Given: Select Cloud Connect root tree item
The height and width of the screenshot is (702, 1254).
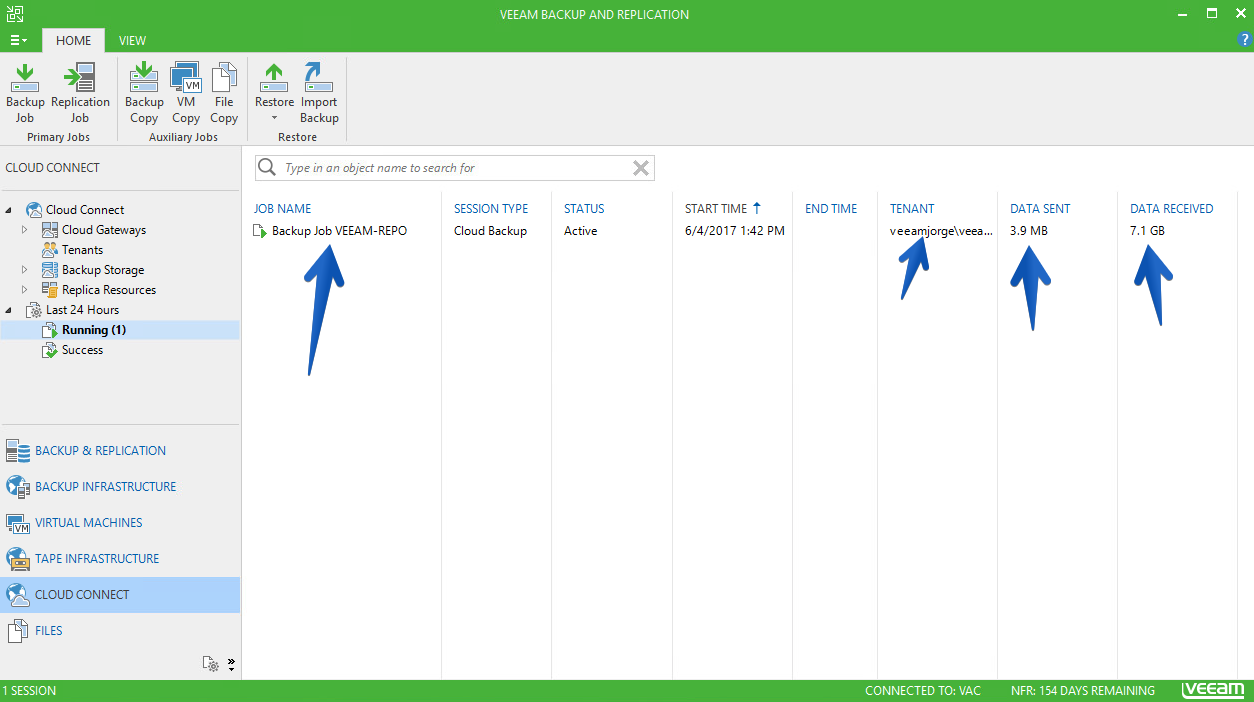Looking at the screenshot, I should pyautogui.click(x=85, y=210).
